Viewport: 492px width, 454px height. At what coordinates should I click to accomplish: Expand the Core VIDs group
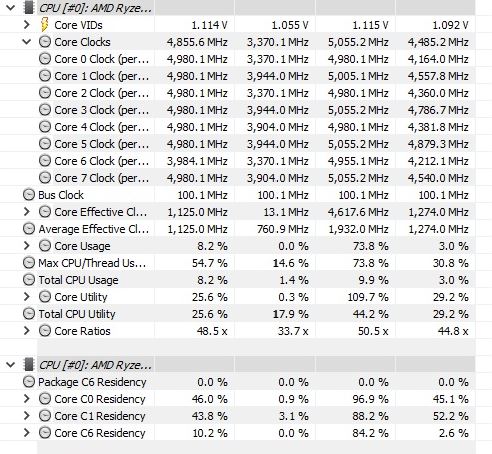pos(27,25)
